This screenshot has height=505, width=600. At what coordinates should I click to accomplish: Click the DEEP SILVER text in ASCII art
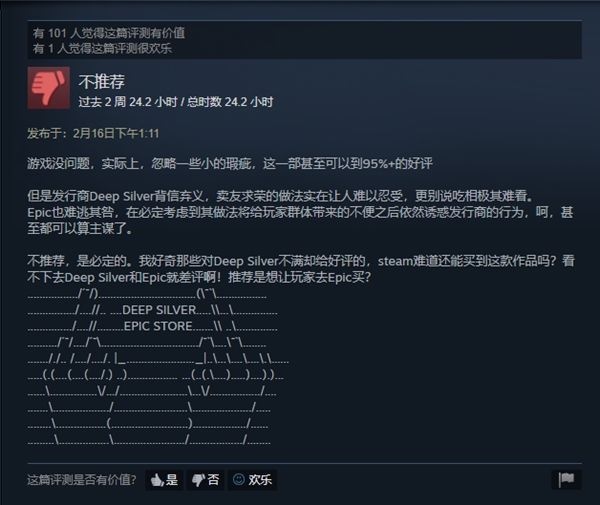pyautogui.click(x=159, y=310)
